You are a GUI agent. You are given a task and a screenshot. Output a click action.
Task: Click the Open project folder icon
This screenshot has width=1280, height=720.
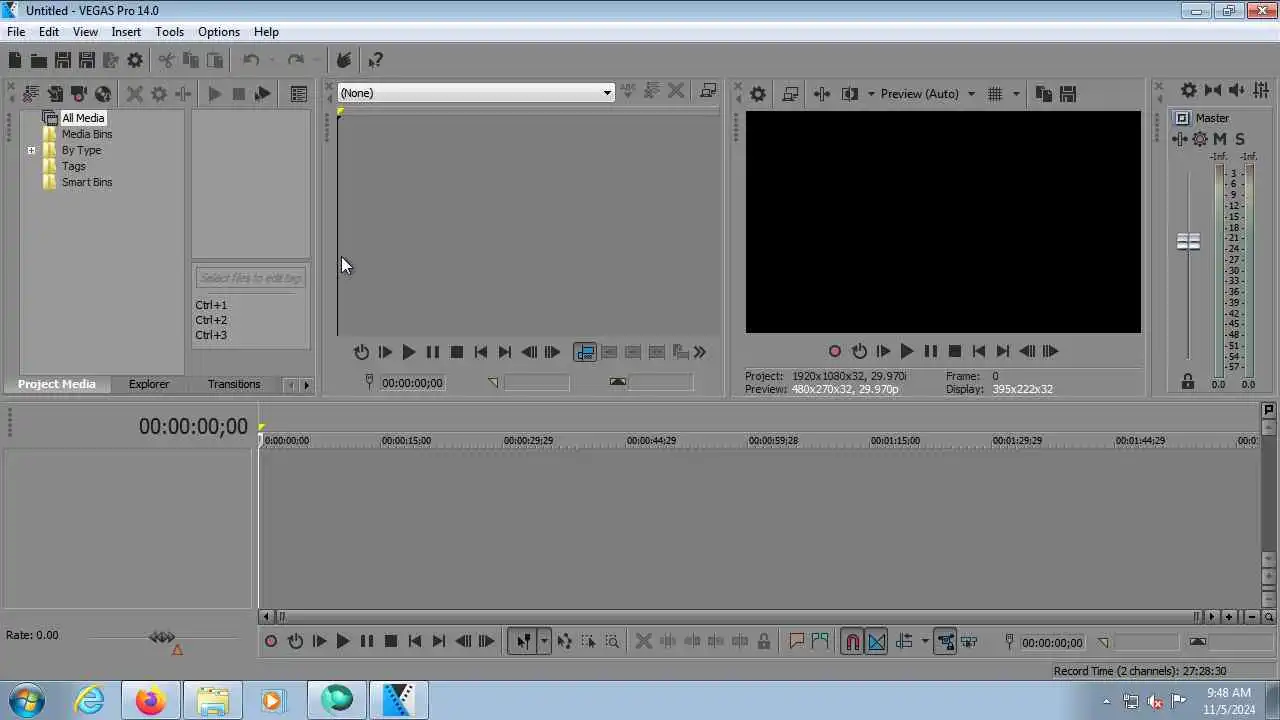38,61
